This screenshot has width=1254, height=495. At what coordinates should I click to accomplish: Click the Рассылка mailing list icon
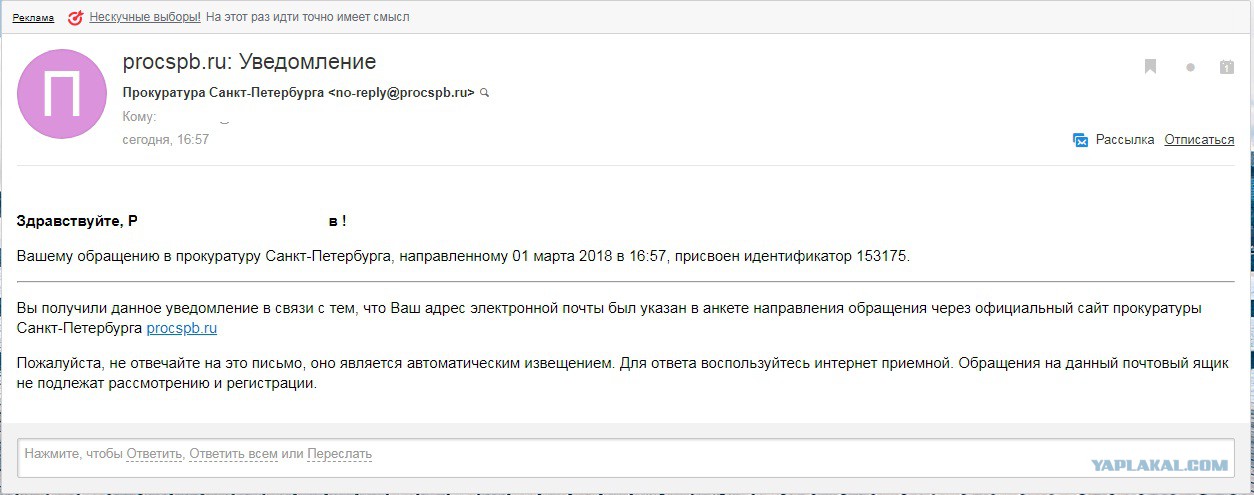click(x=1080, y=140)
